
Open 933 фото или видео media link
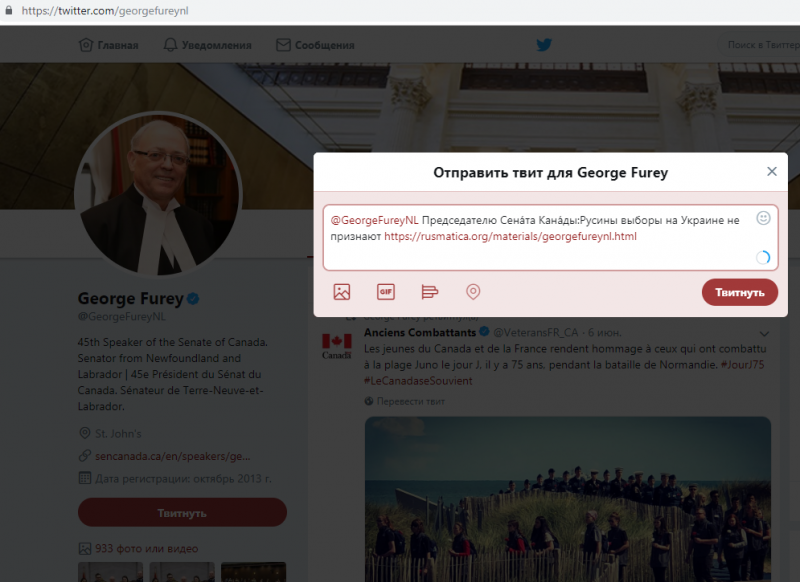pyautogui.click(x=147, y=549)
